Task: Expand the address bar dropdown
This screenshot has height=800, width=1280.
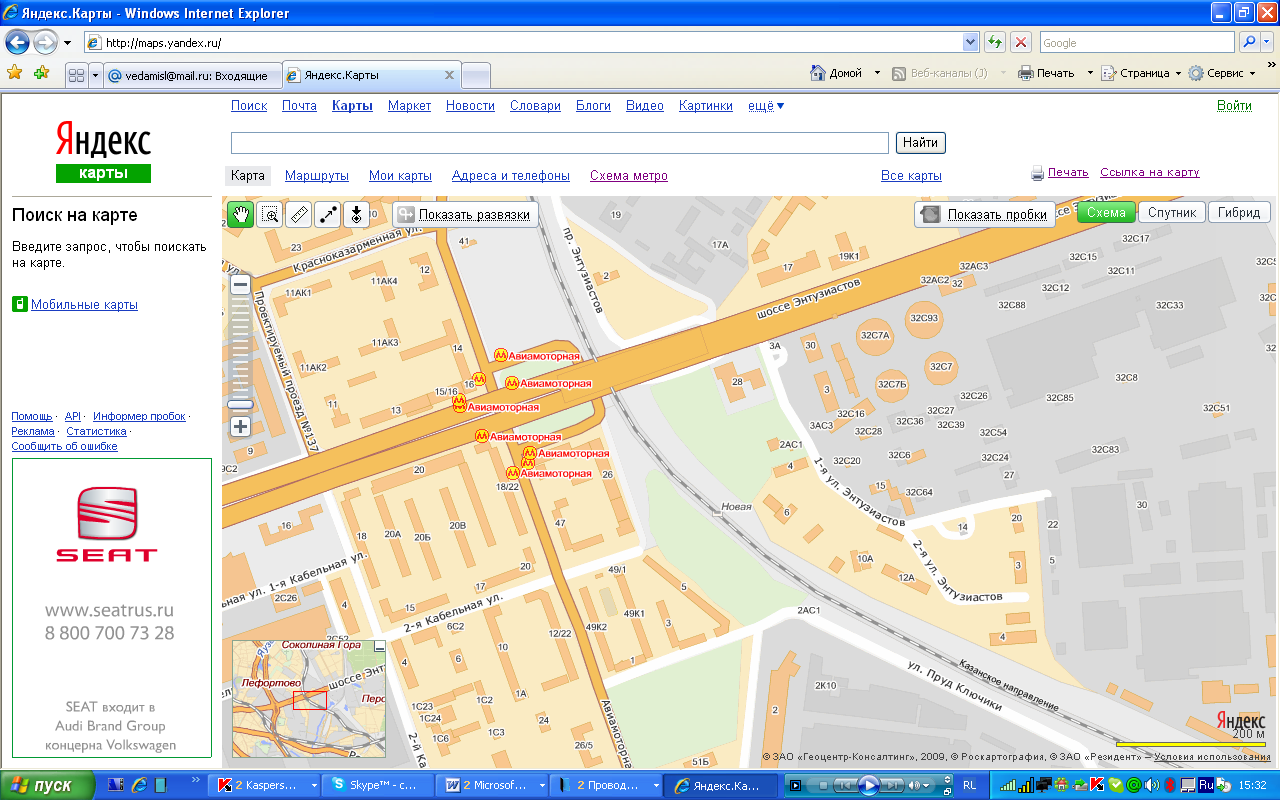Action: click(x=970, y=43)
